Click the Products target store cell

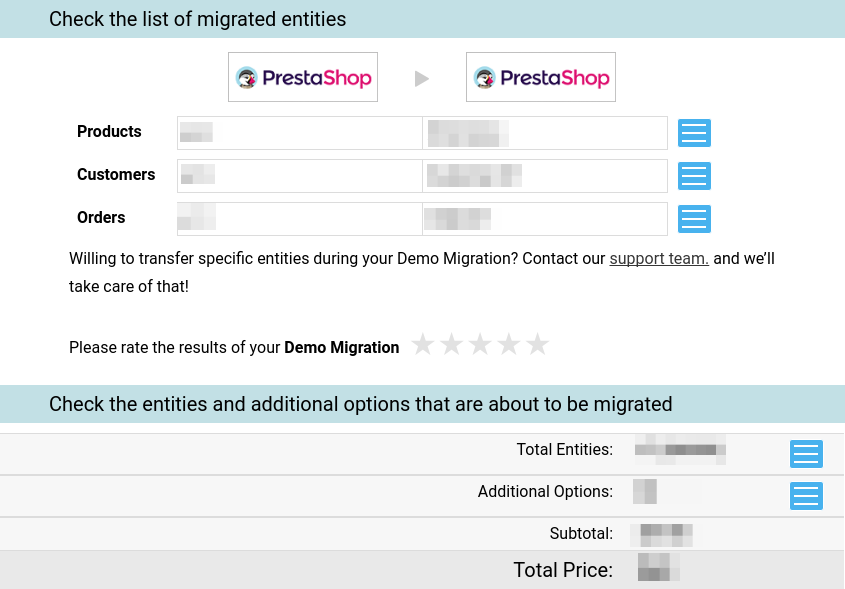pyautogui.click(x=545, y=133)
